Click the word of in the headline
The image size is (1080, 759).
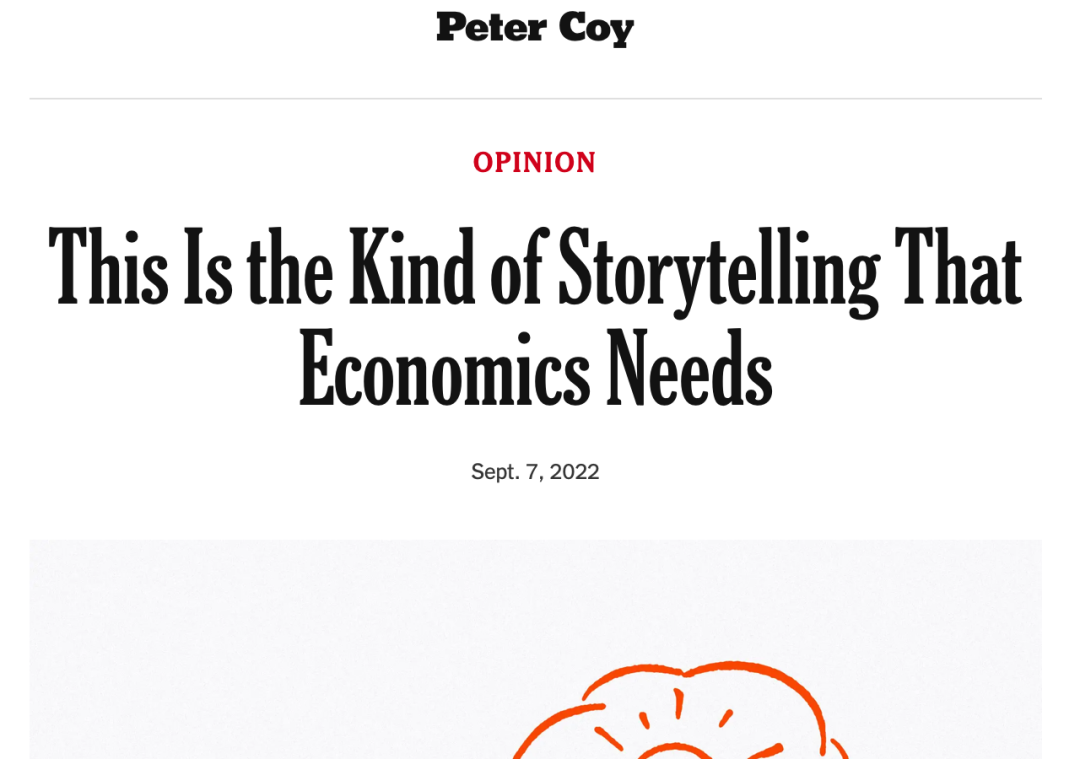click(x=519, y=266)
